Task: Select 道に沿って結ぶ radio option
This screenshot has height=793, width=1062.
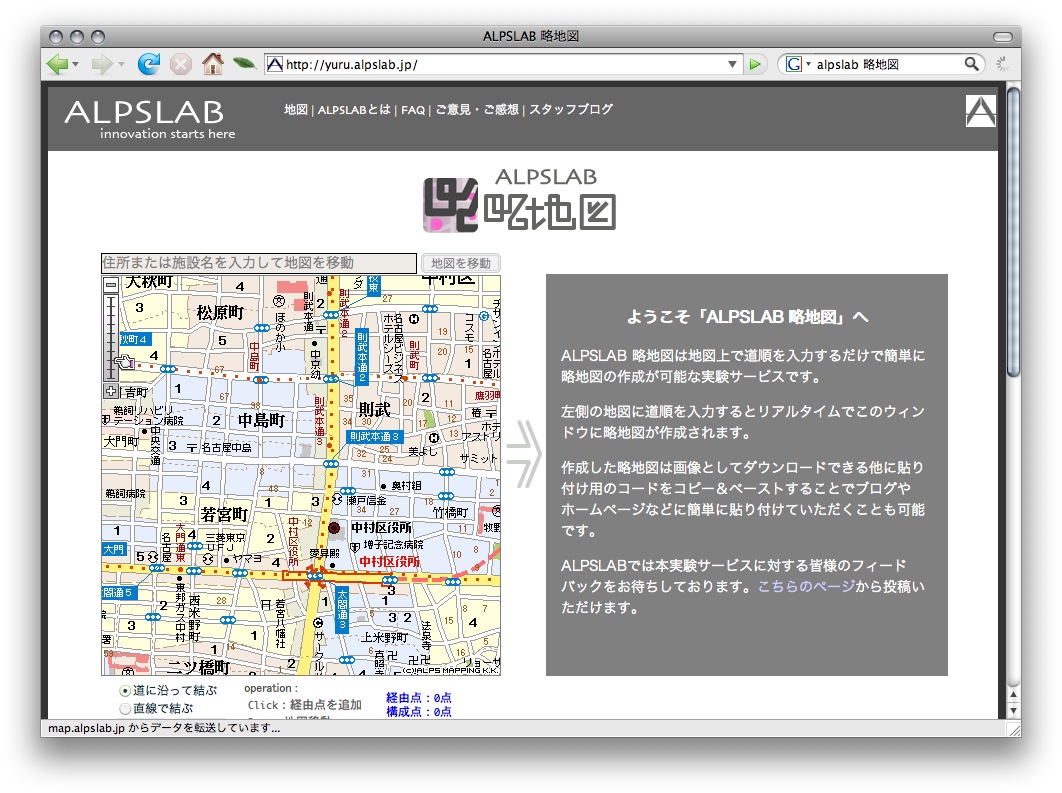Action: pos(125,691)
